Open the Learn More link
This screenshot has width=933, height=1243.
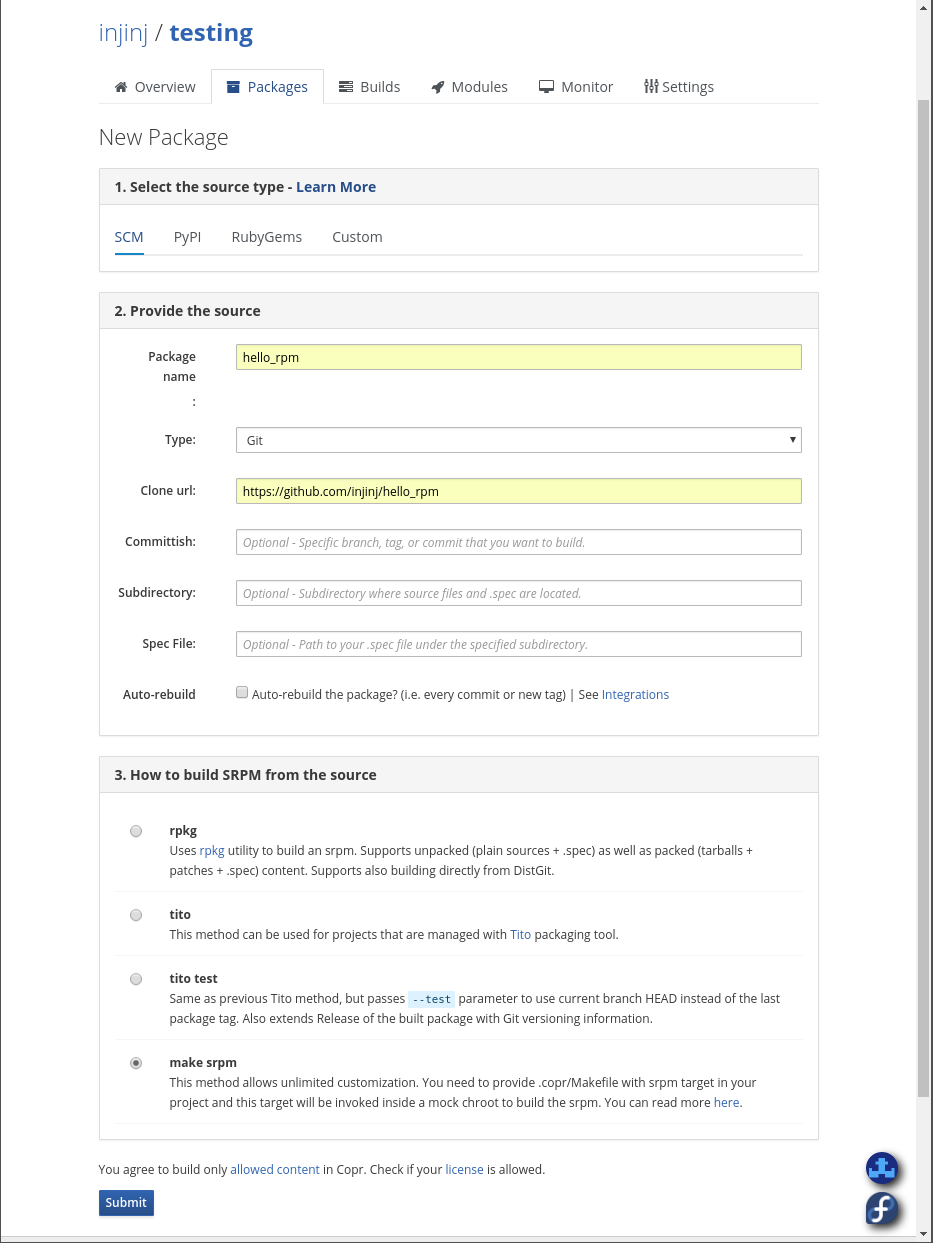tap(336, 187)
